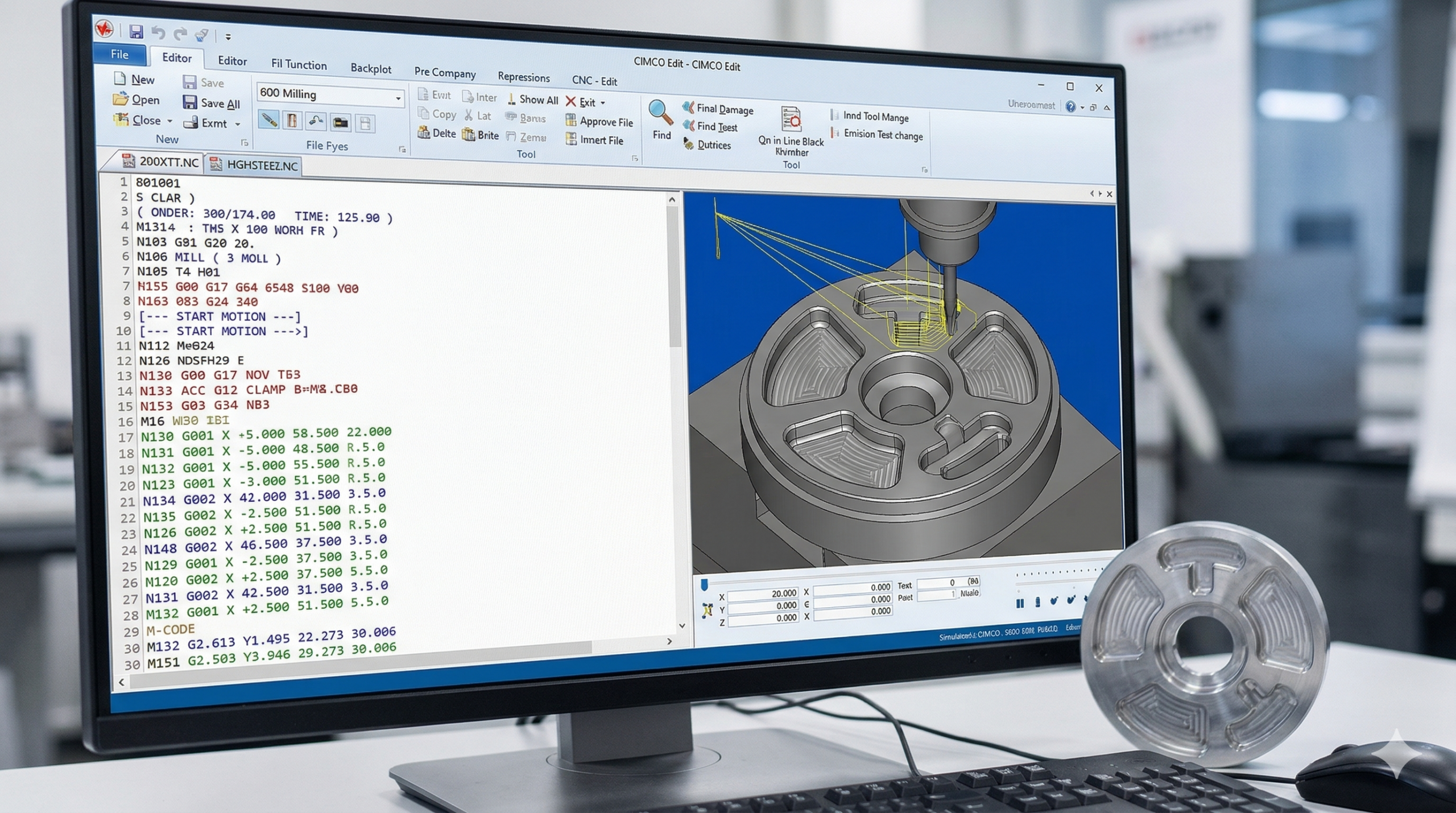Image resolution: width=1456 pixels, height=813 pixels.
Task: Click the Save All floppy icon
Action: pos(189,102)
